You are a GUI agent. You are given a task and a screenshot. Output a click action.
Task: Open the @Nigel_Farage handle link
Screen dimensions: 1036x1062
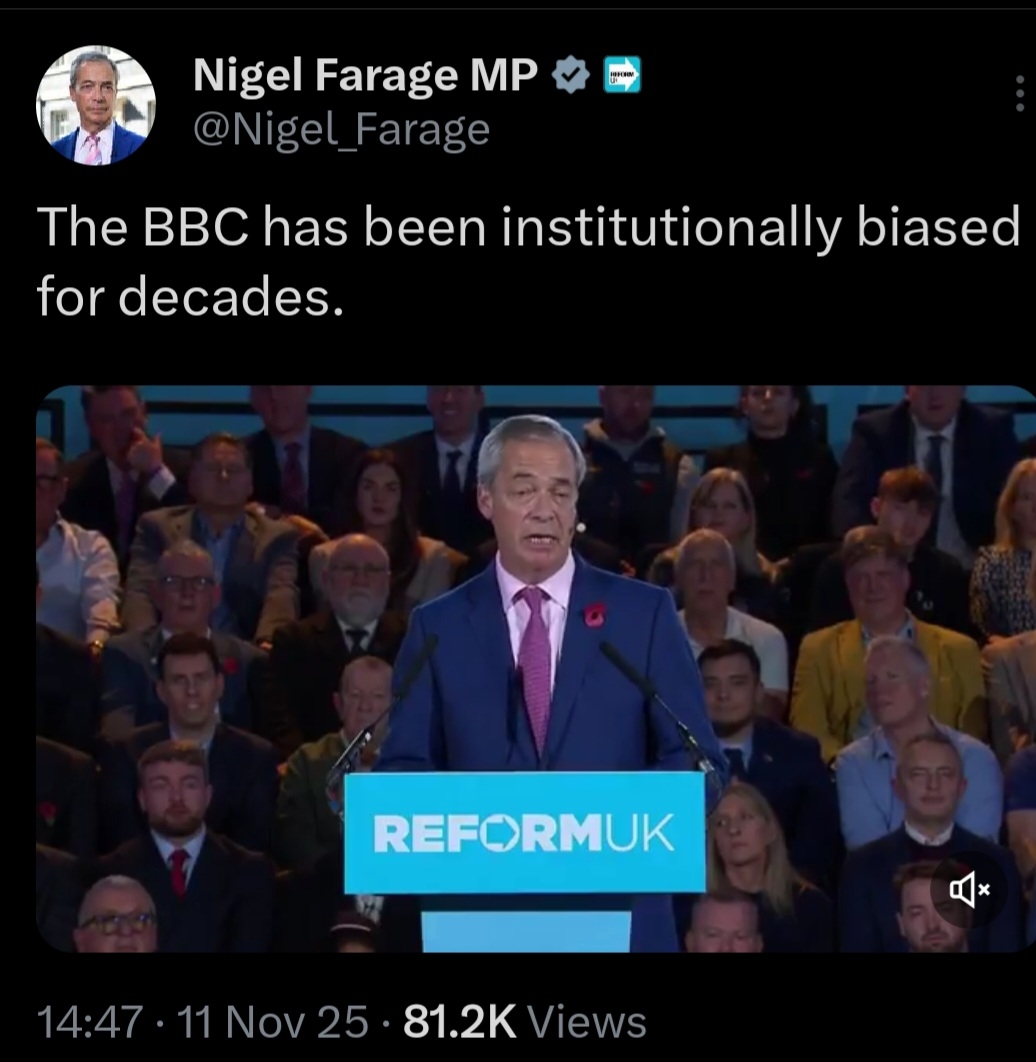[x=341, y=129]
